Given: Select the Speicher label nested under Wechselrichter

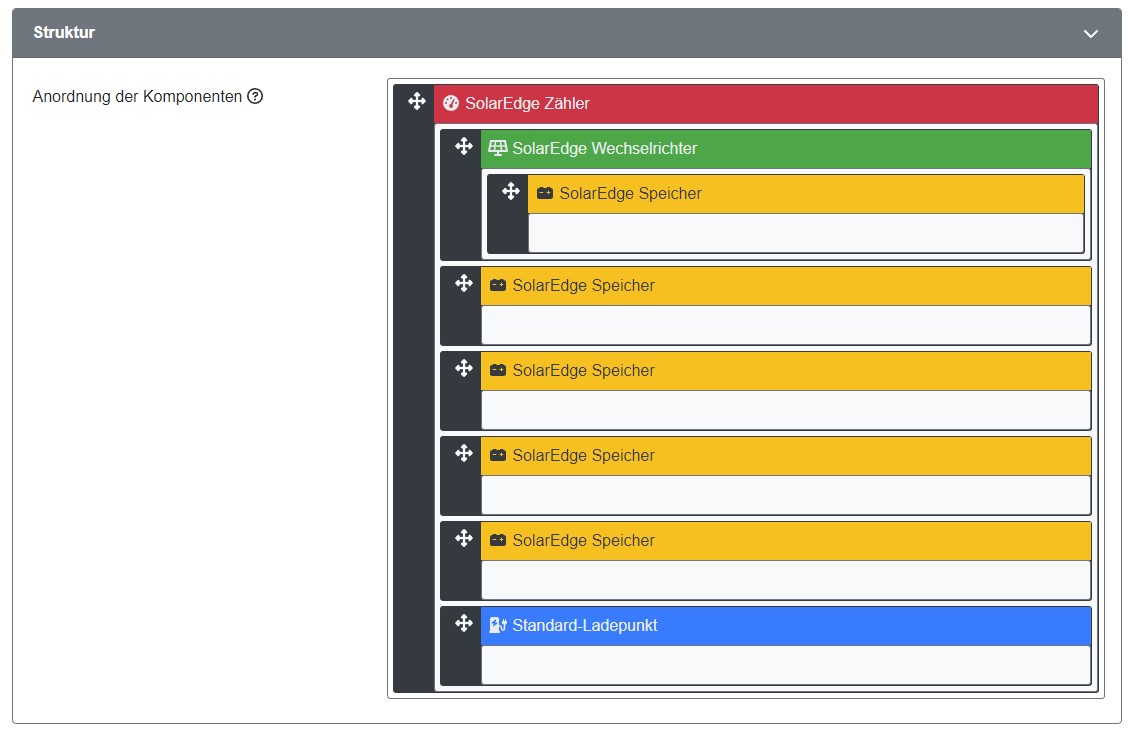Looking at the screenshot, I should click(630, 193).
